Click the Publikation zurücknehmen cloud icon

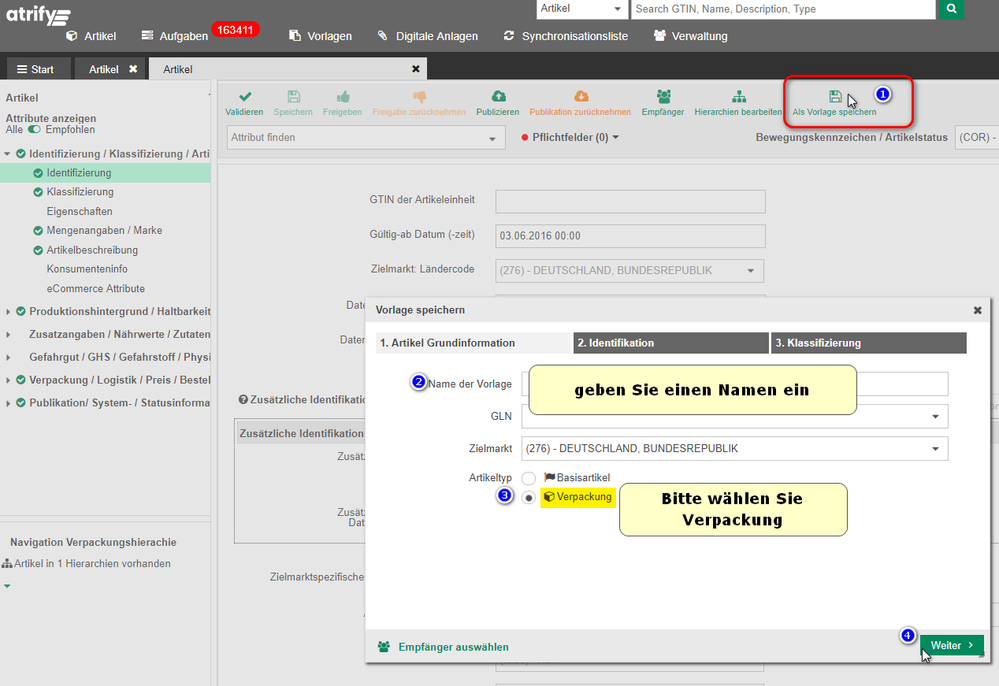point(580,96)
